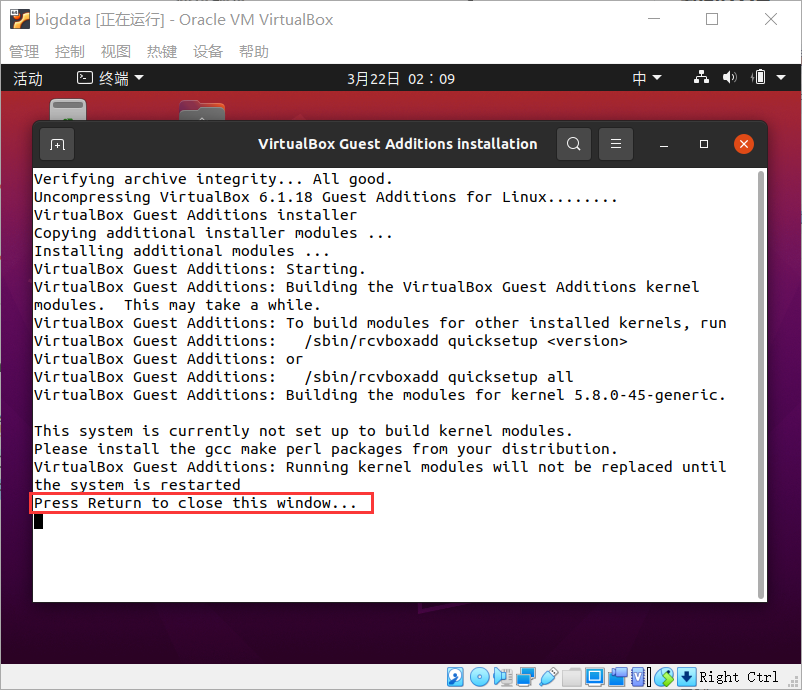Minimize the Guest Additions terminal window
802x690 pixels.
(x=664, y=145)
